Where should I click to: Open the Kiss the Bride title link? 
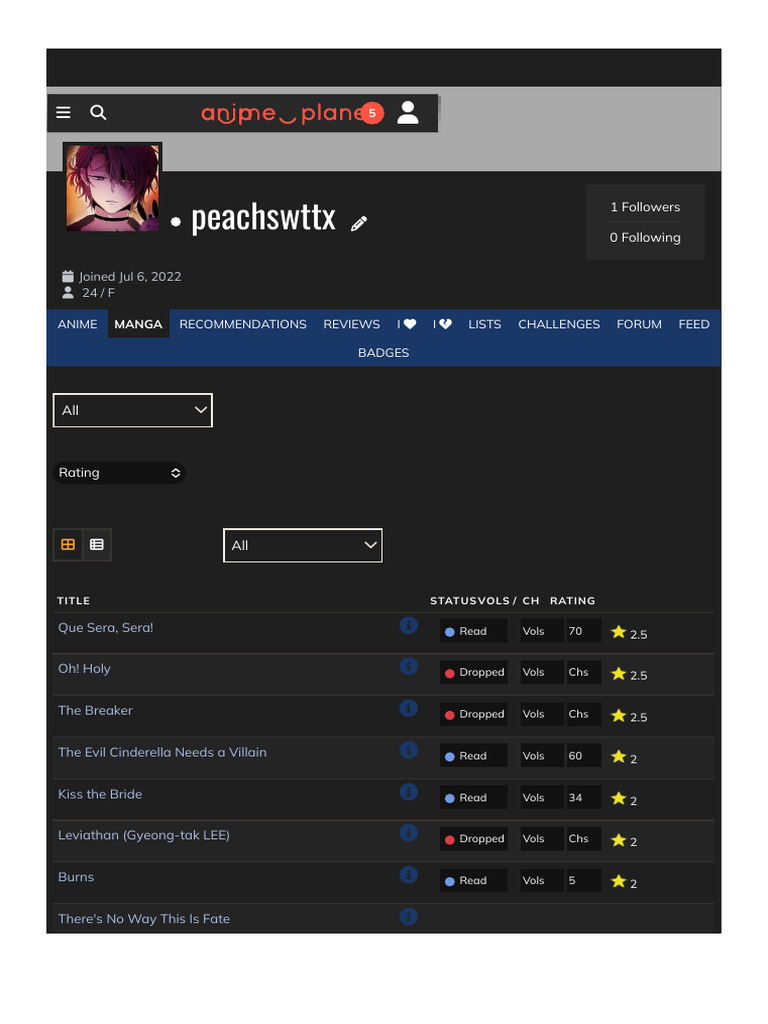pos(100,794)
